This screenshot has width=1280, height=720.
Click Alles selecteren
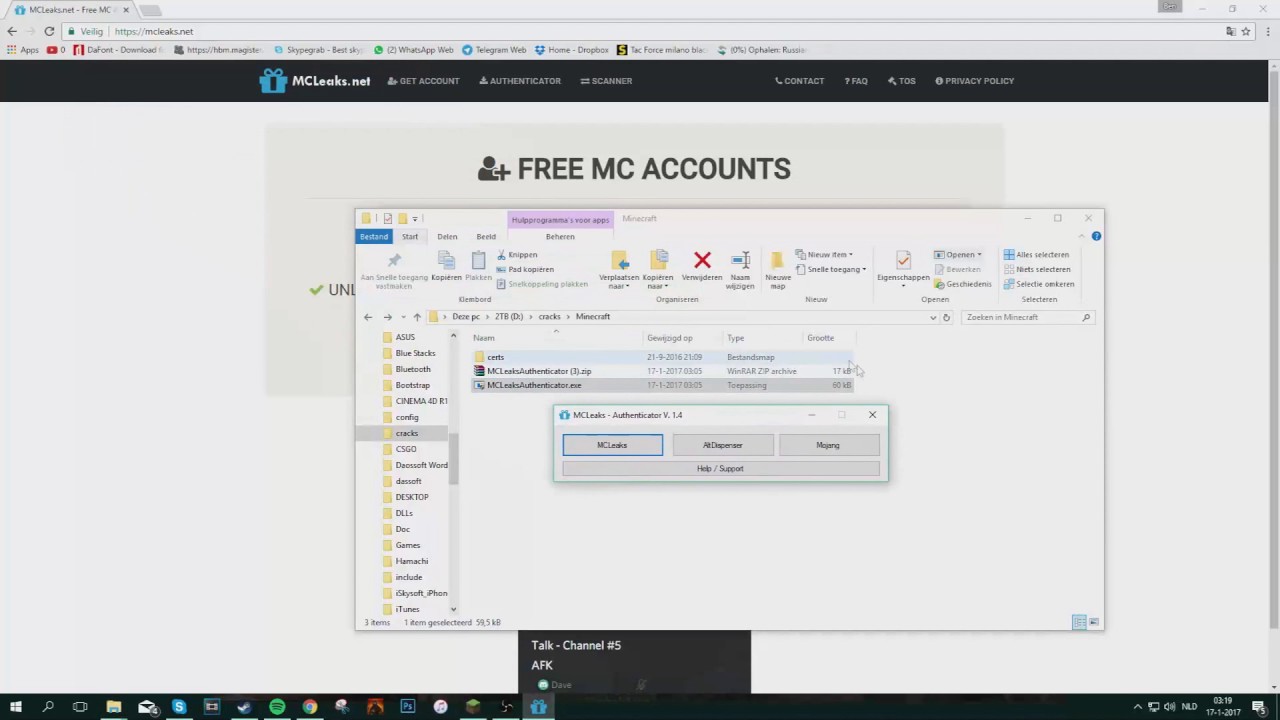tap(1036, 255)
